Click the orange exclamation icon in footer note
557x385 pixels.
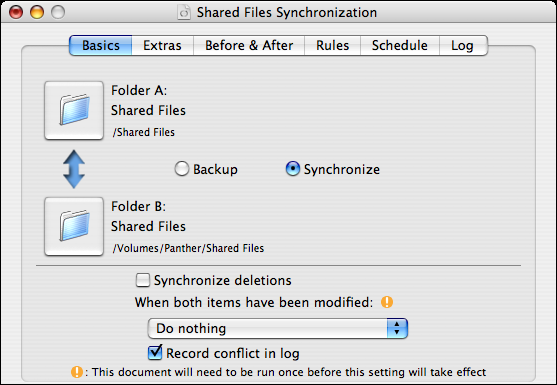pyautogui.click(x=77, y=372)
